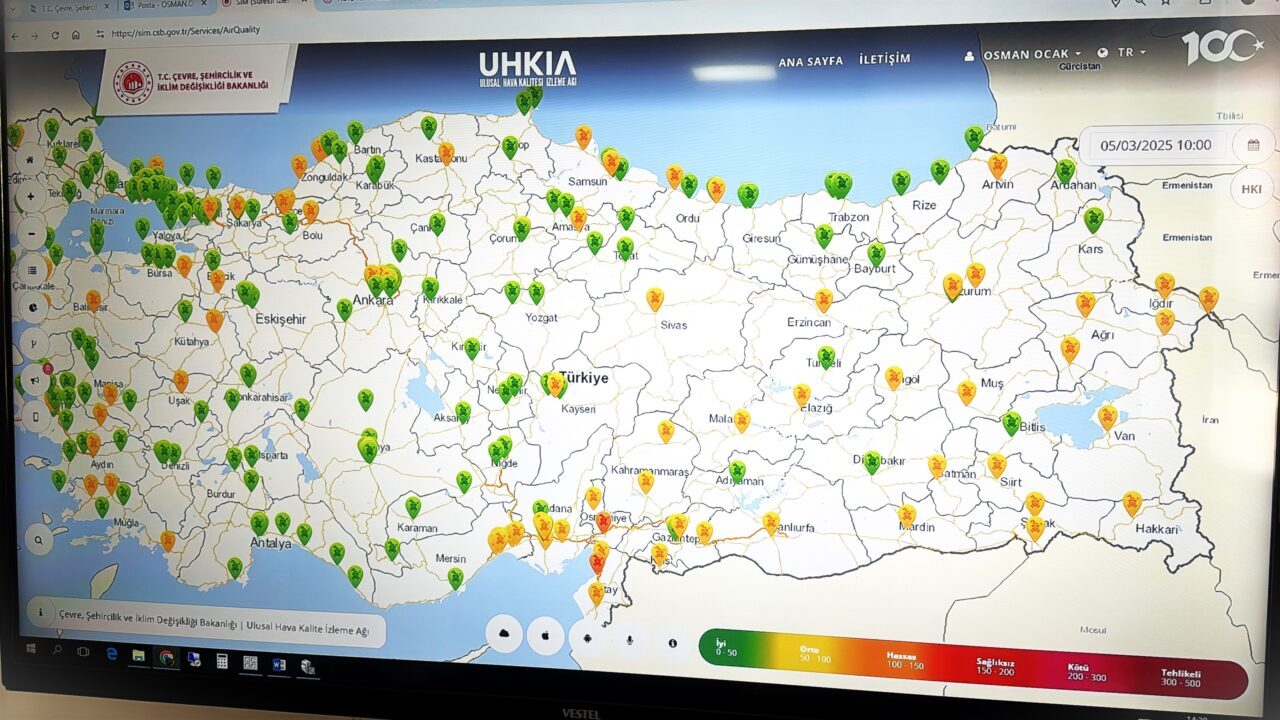Image resolution: width=1280 pixels, height=720 pixels.
Task: Click the 05/03/2025 10:00 date field
Action: pyautogui.click(x=1155, y=145)
